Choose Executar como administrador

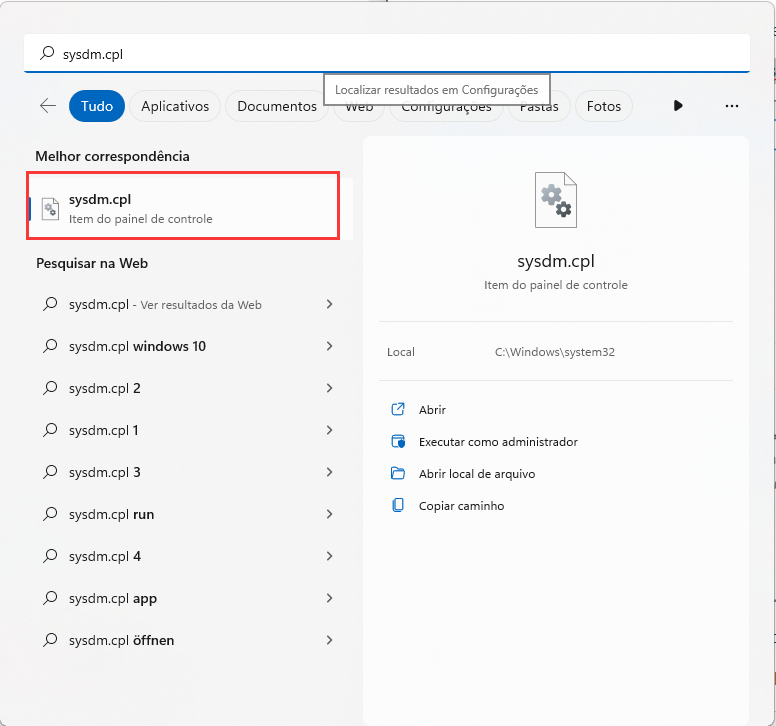(x=498, y=442)
